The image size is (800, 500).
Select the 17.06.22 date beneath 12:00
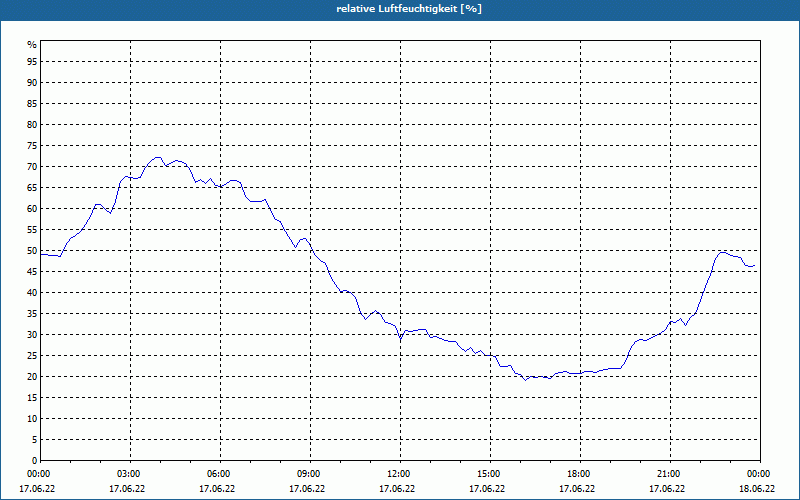click(397, 489)
